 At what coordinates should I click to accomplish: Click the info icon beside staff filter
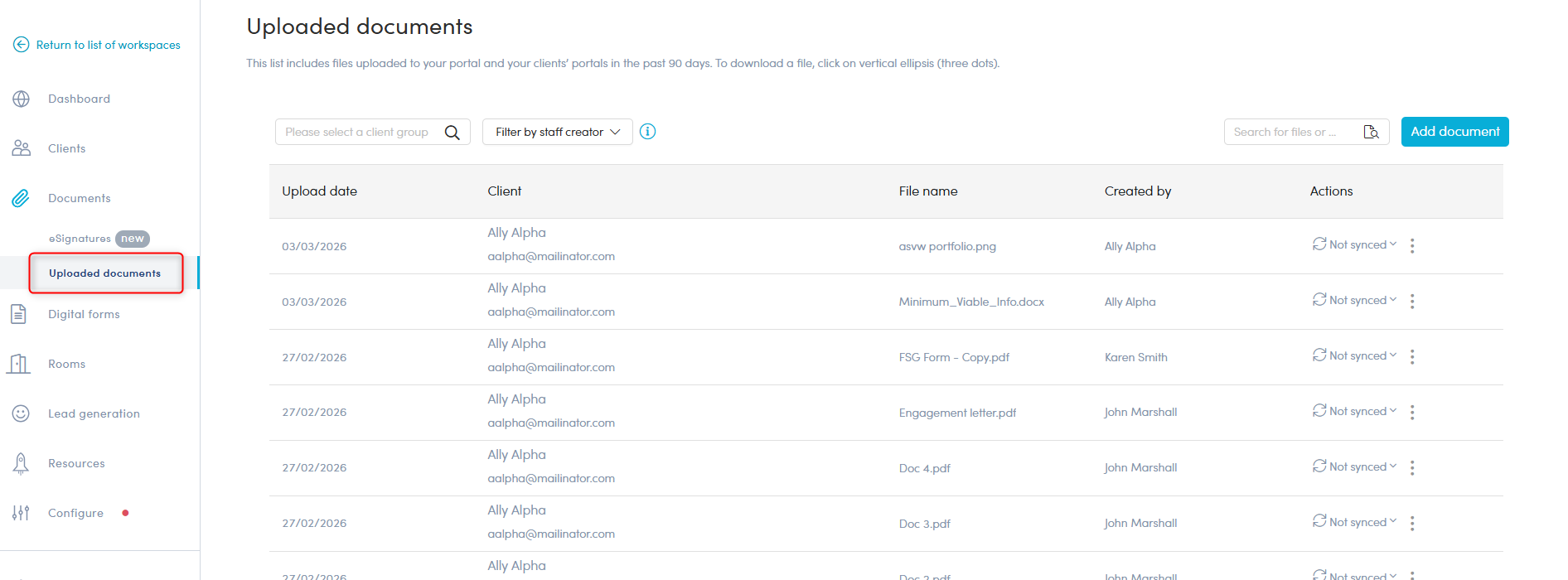coord(648,132)
